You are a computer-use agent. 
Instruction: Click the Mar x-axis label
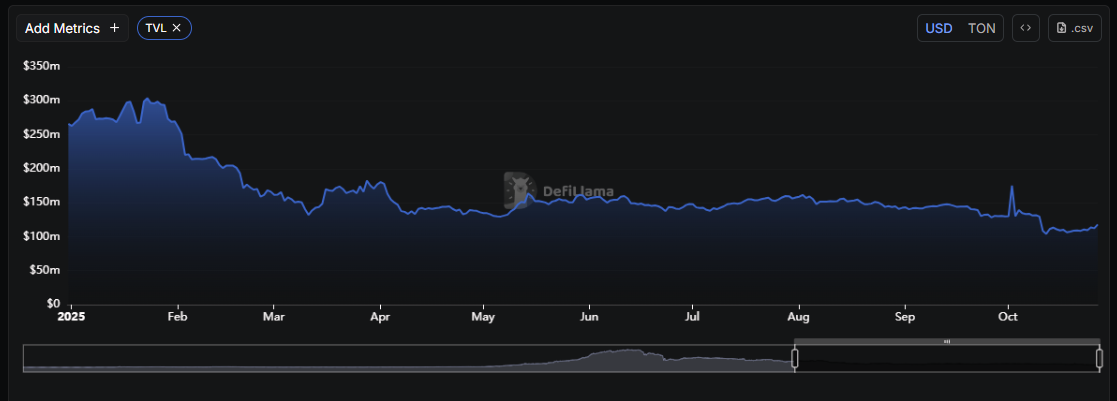point(274,317)
